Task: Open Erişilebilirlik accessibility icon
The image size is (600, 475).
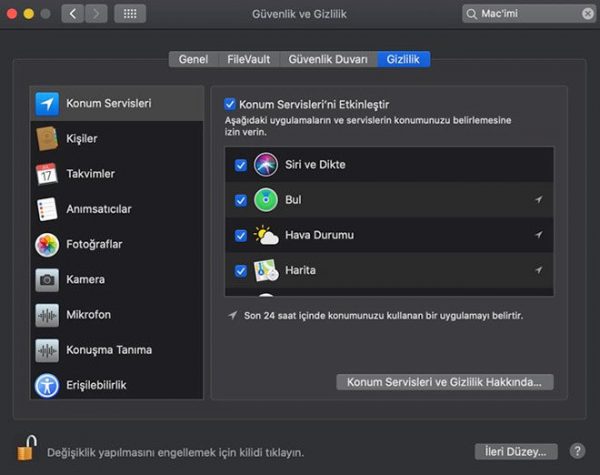Action: [47, 385]
